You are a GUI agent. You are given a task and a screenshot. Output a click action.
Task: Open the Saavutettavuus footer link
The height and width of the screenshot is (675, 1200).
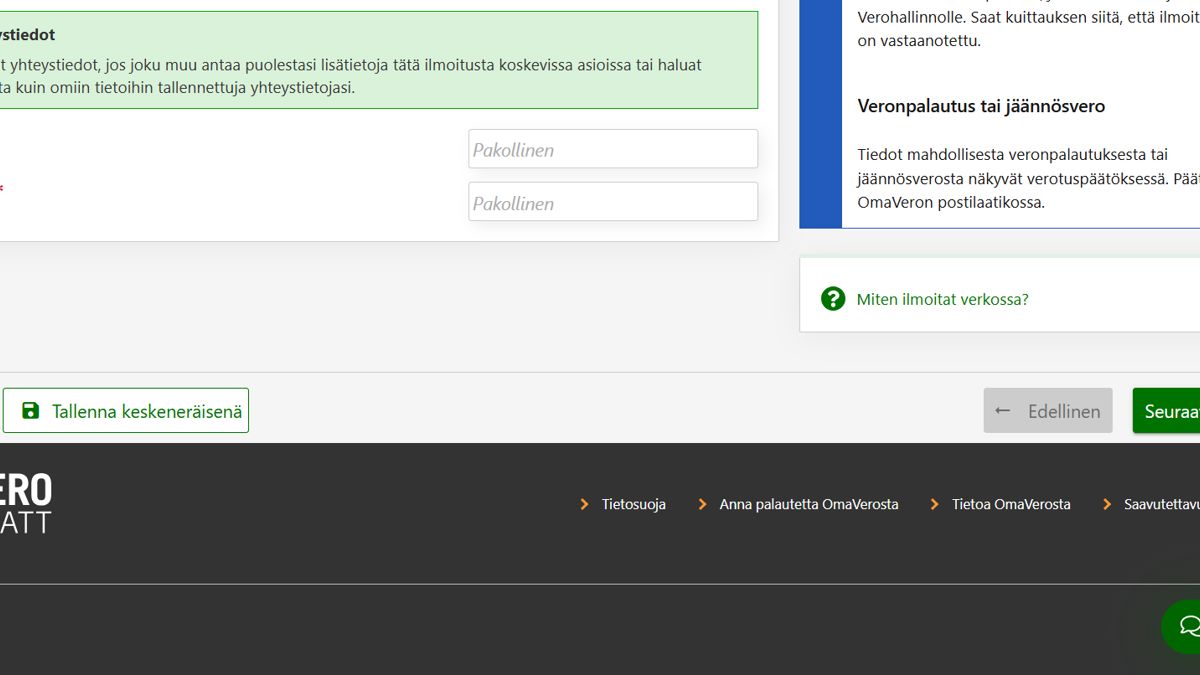click(x=1161, y=505)
